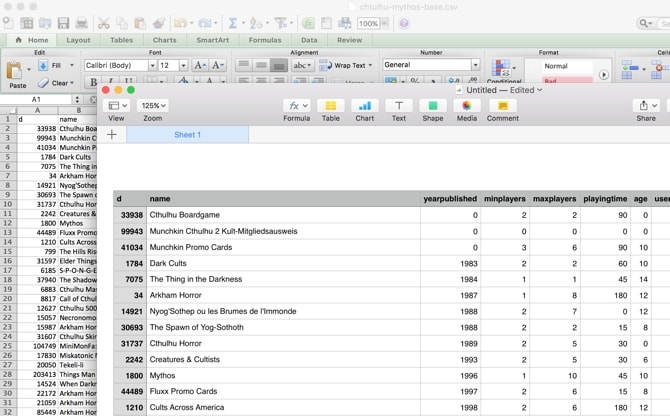Click the Filter funnel icon in Excel

[280, 23]
